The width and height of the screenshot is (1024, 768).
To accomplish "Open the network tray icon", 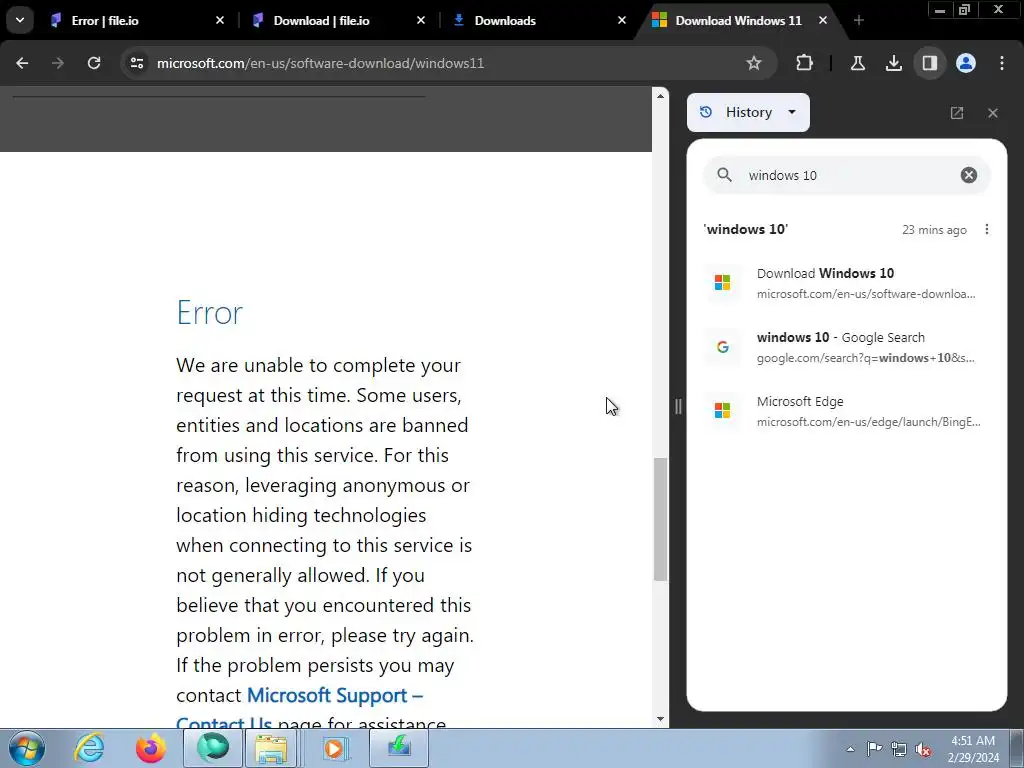I will 899,749.
